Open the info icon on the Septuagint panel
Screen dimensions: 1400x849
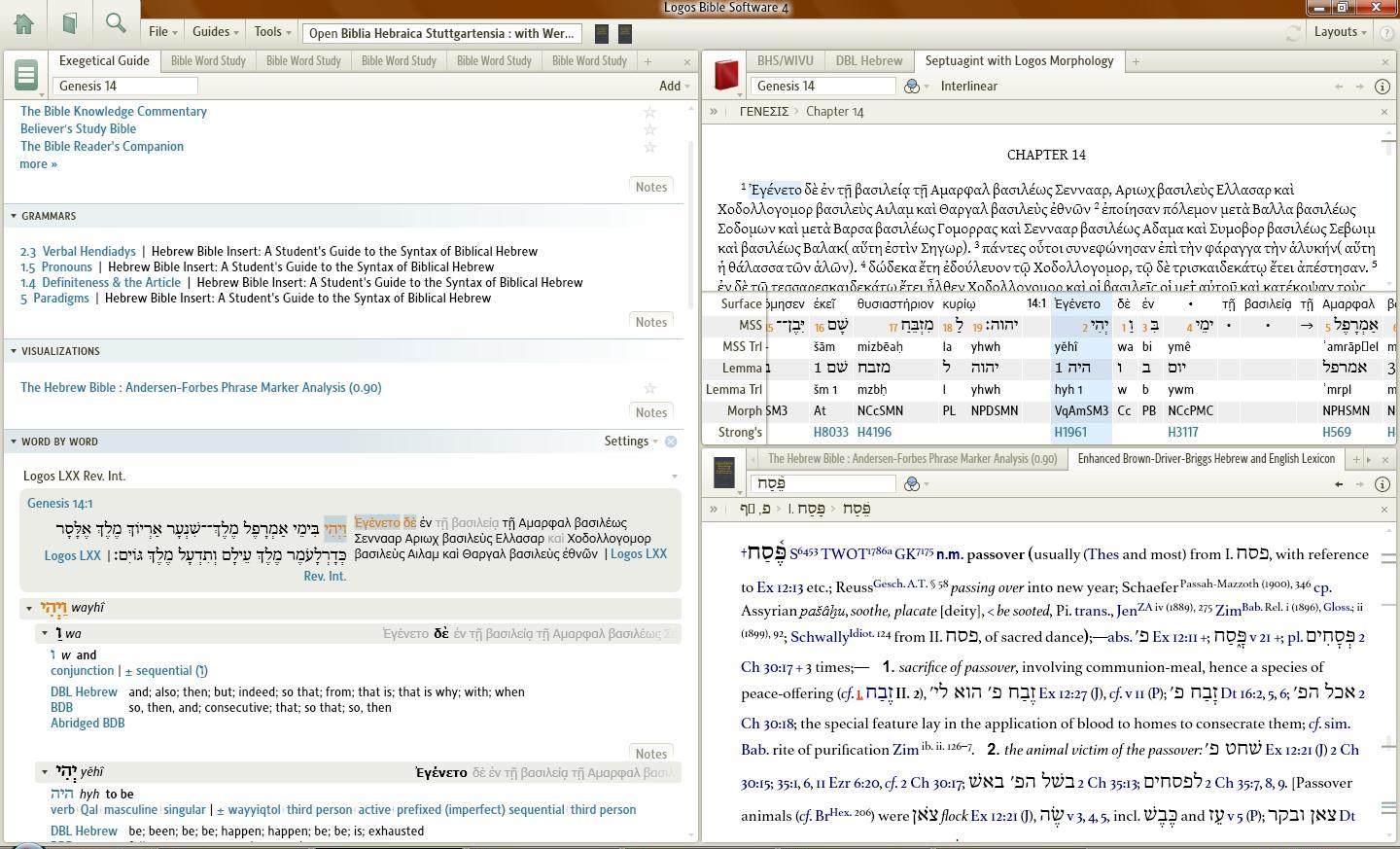pos(1382,86)
